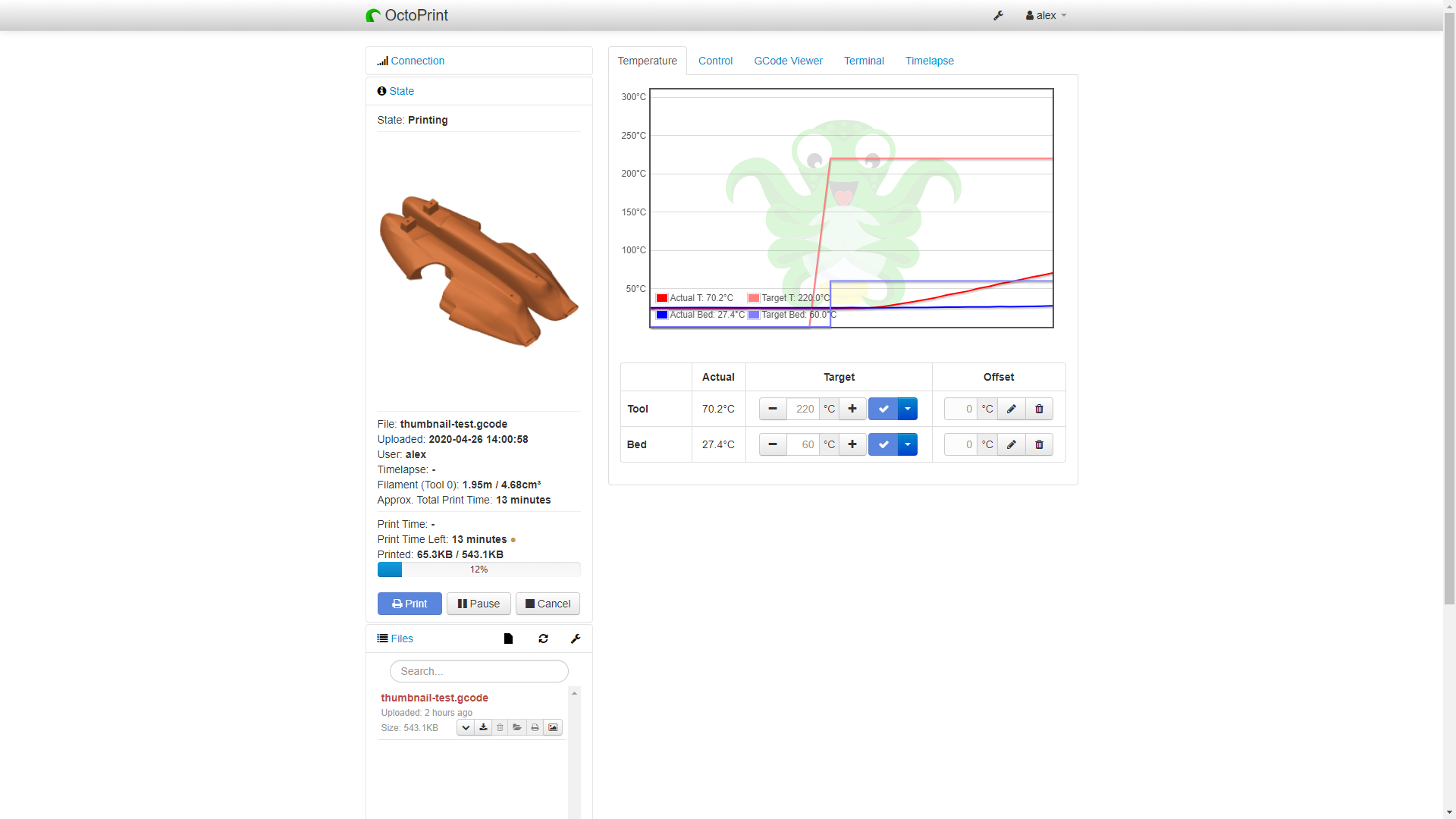Screen dimensions: 1456x819
Task: Refresh the file list
Action: tap(543, 639)
